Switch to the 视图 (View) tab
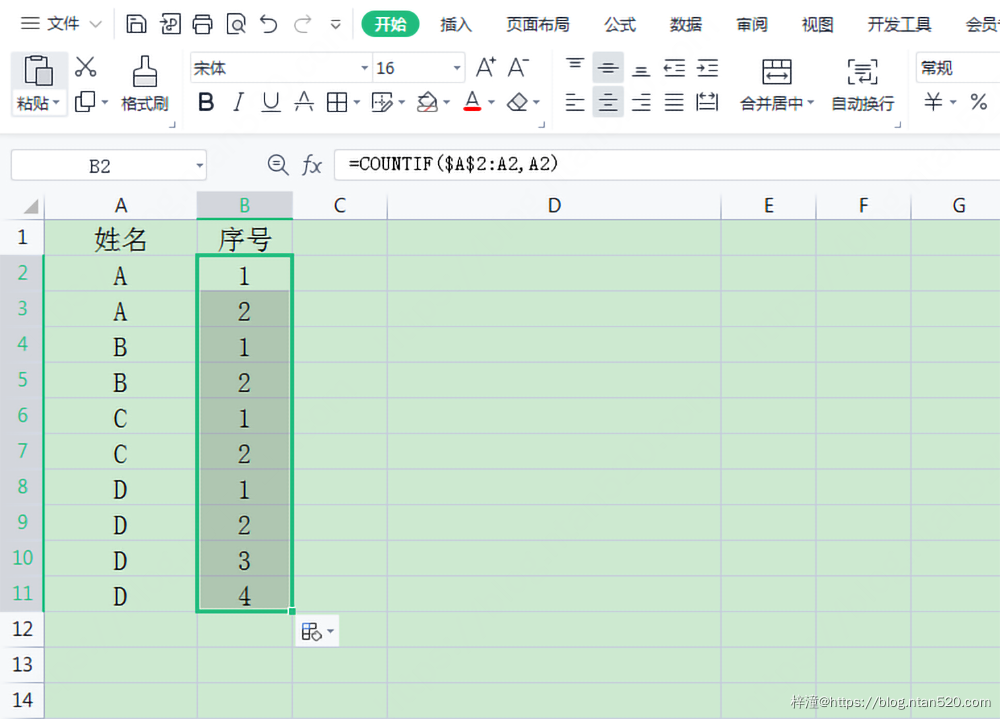 click(817, 24)
